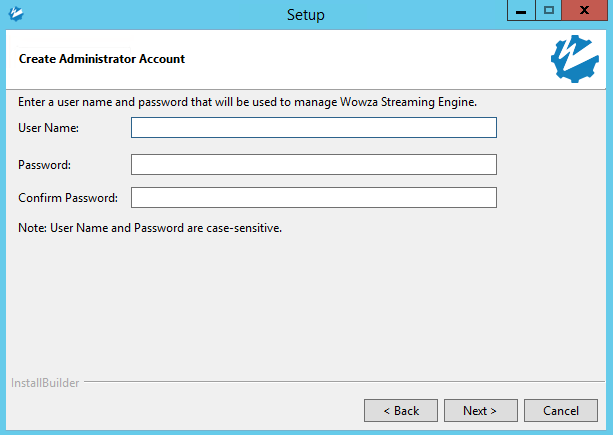
Task: Click the "User Name:" label
Action: (x=48, y=128)
